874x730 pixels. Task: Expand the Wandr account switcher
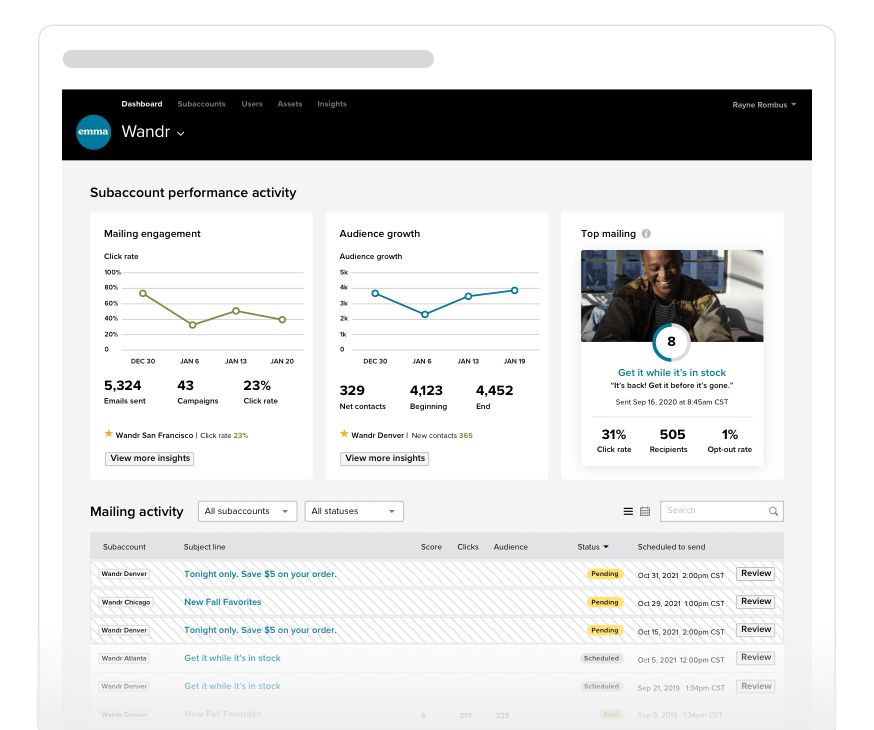point(181,132)
